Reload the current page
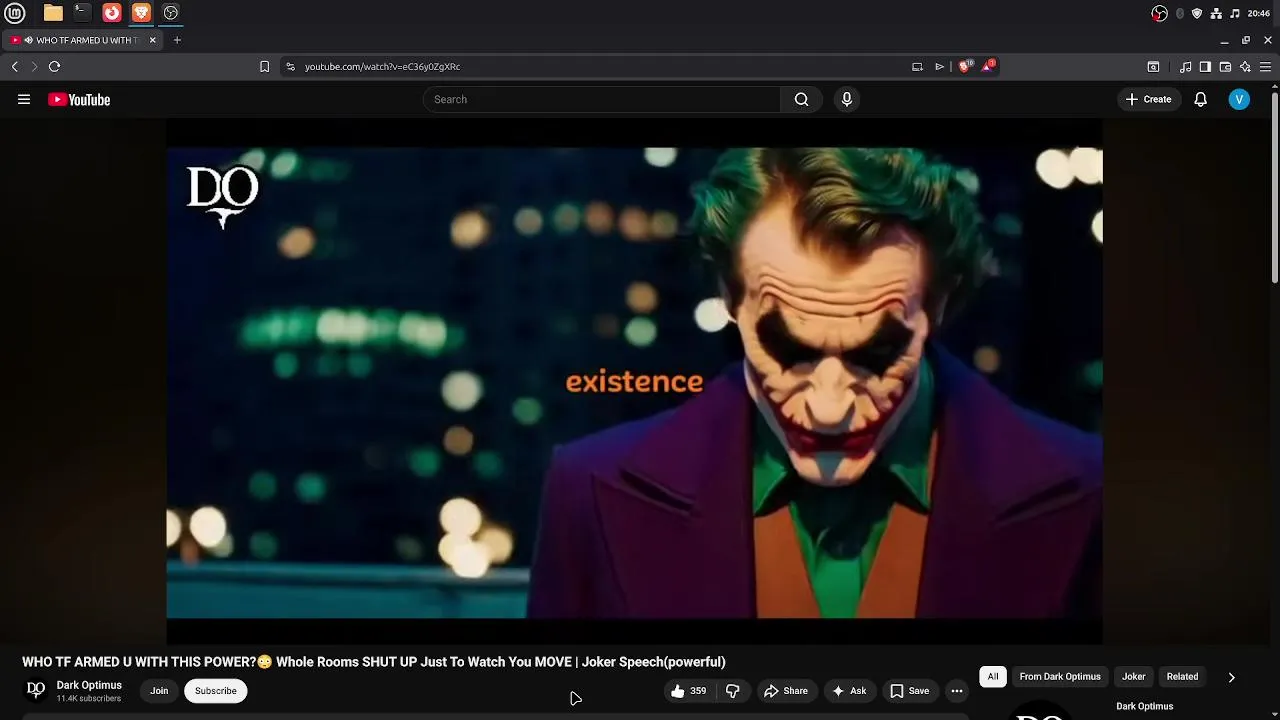 point(54,66)
